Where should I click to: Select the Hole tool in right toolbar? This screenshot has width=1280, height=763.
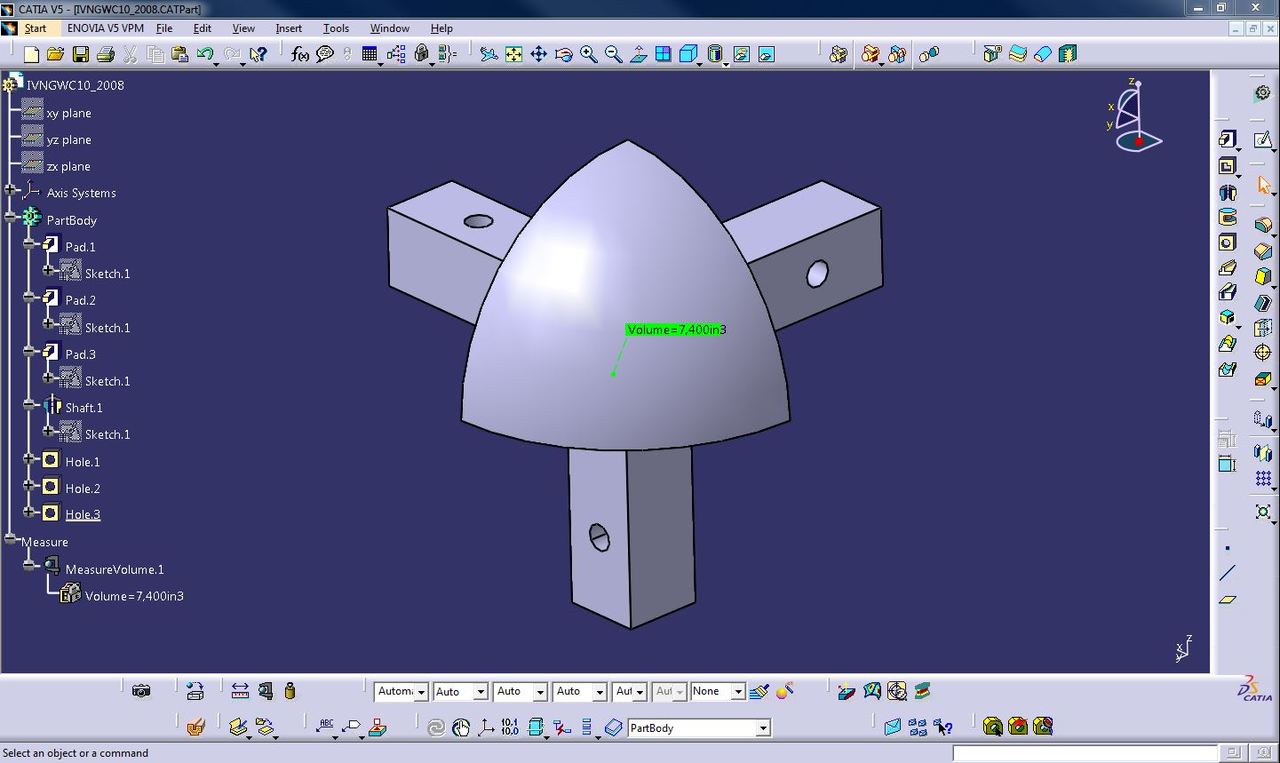point(1228,243)
